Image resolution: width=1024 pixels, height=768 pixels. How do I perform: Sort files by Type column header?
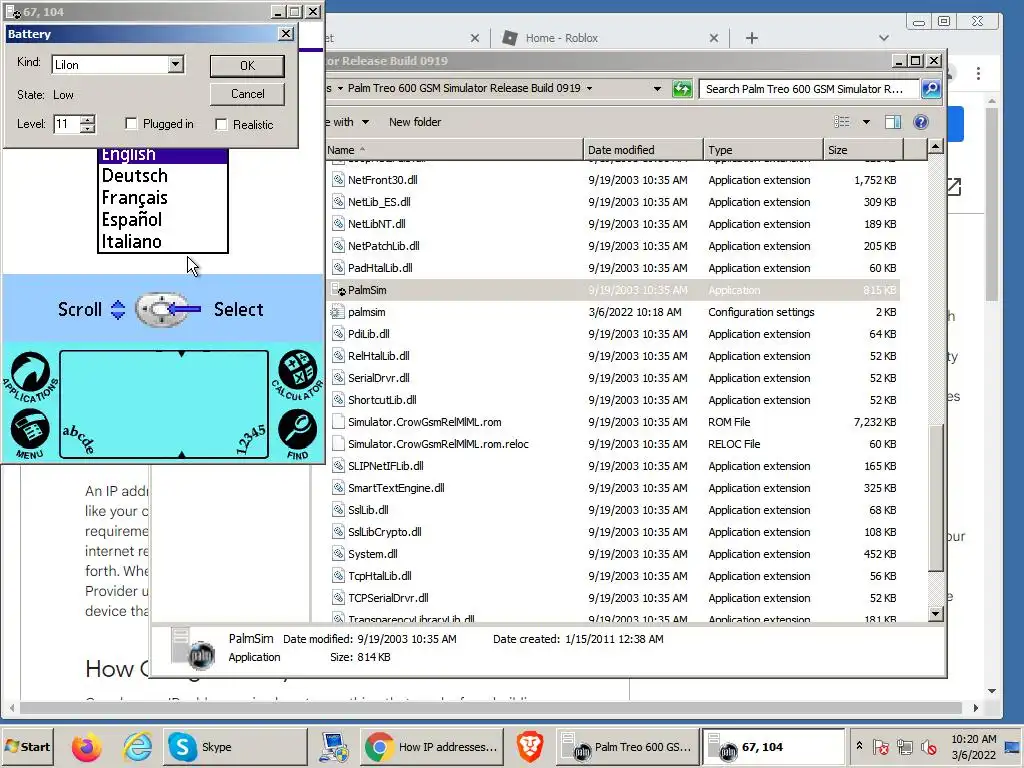[763, 150]
